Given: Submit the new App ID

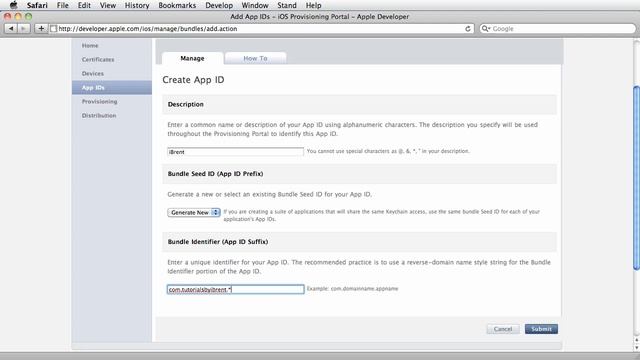Looking at the screenshot, I should pyautogui.click(x=541, y=329).
